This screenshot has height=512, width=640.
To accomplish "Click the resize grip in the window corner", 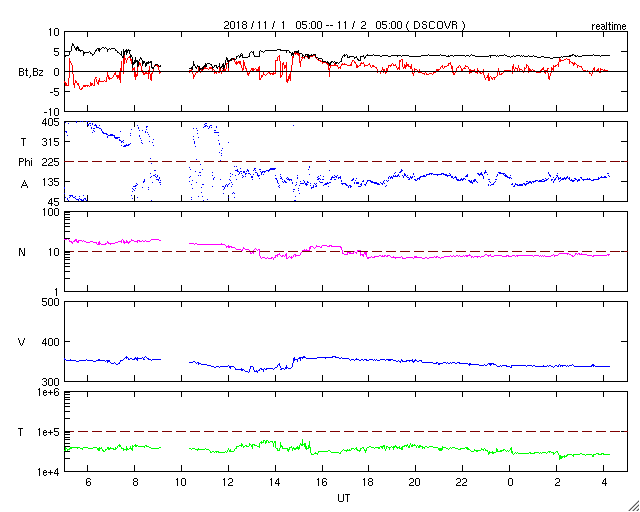I will click(633, 505).
